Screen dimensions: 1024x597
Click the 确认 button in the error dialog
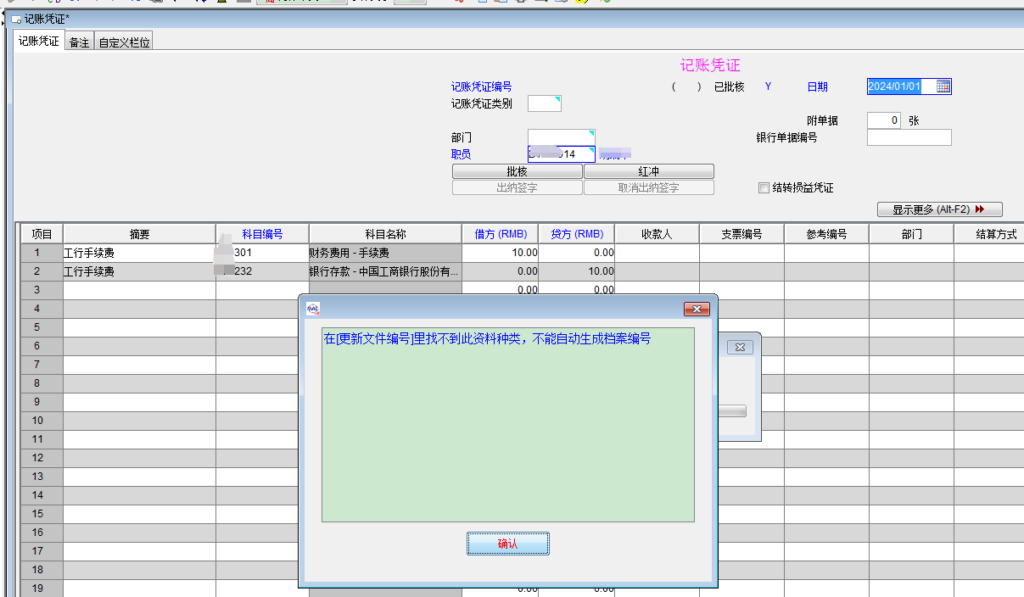(x=508, y=543)
